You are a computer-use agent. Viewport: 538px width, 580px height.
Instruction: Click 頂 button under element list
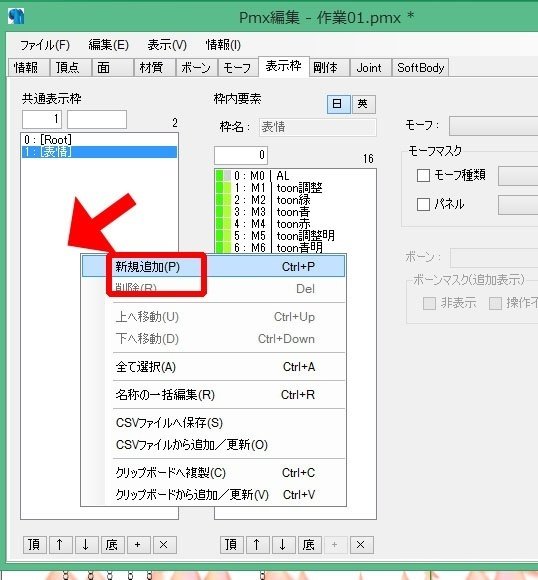point(231,544)
